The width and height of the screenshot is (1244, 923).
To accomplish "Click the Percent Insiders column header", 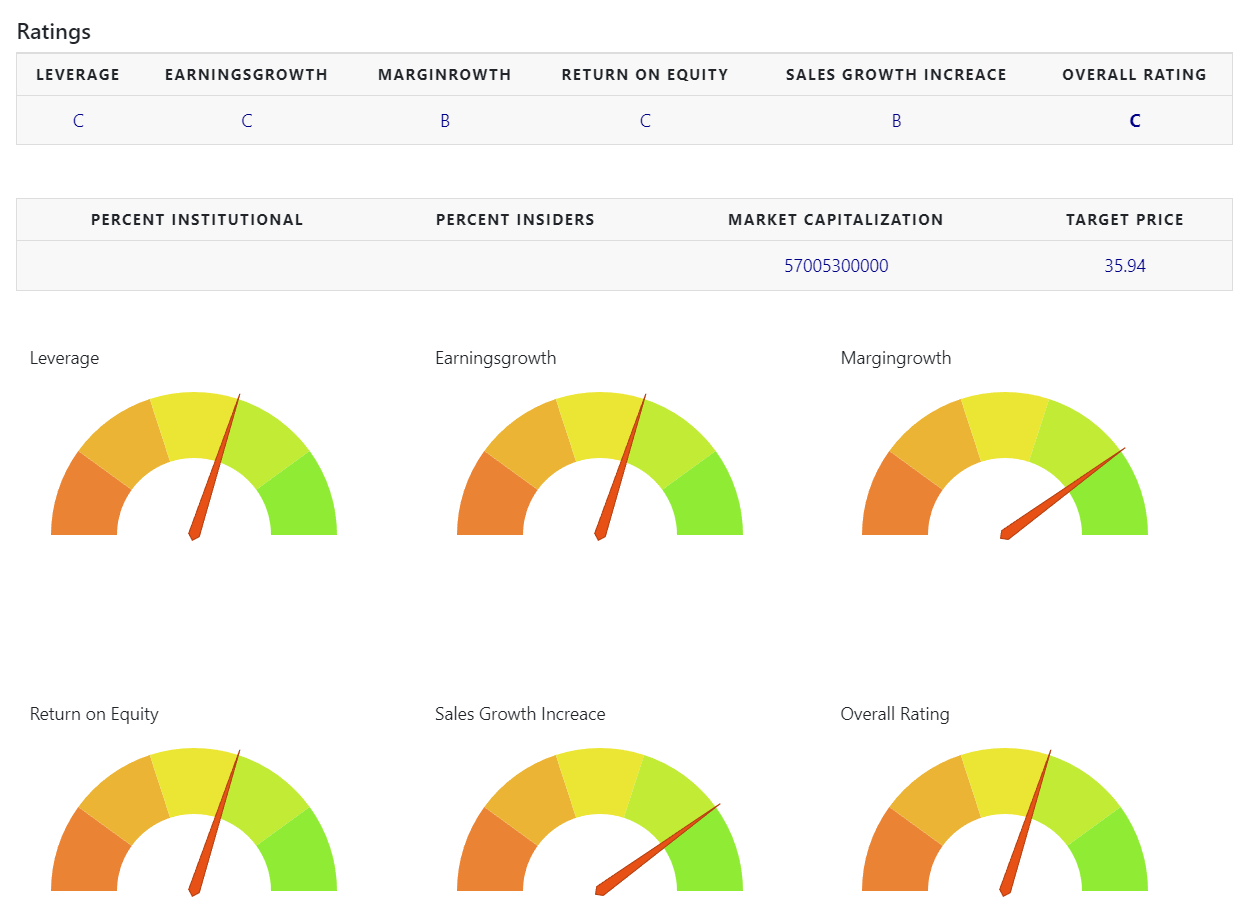I will click(x=515, y=220).
